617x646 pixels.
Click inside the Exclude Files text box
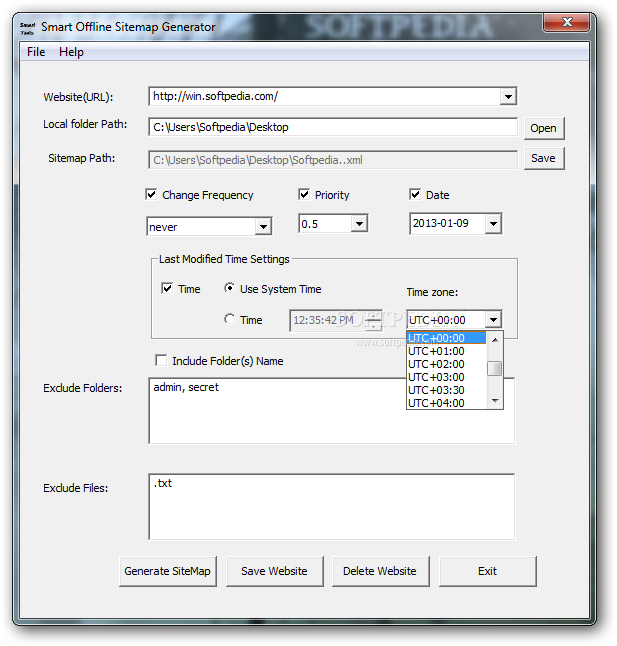tap(332, 507)
